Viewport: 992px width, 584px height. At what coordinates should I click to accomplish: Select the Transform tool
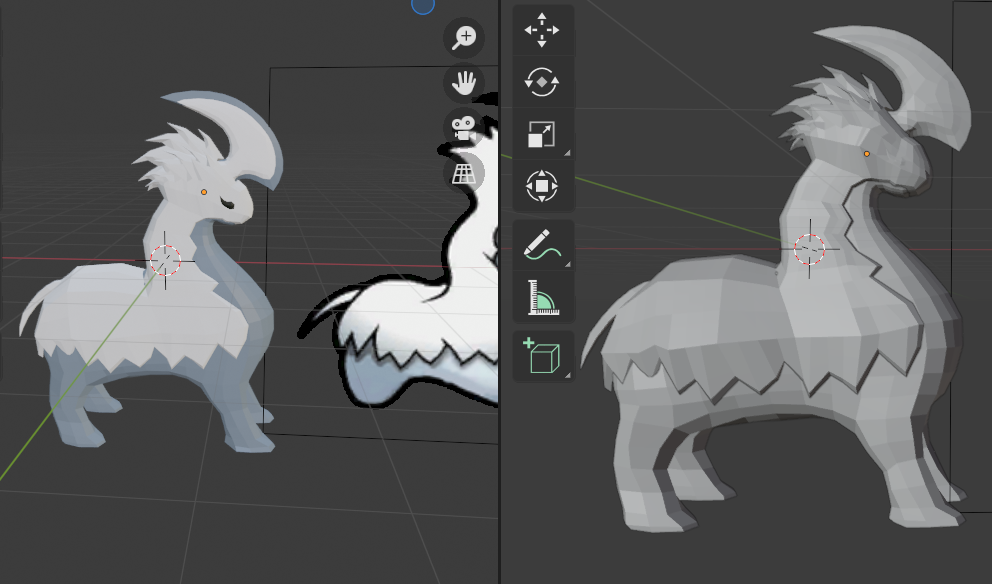[x=543, y=186]
